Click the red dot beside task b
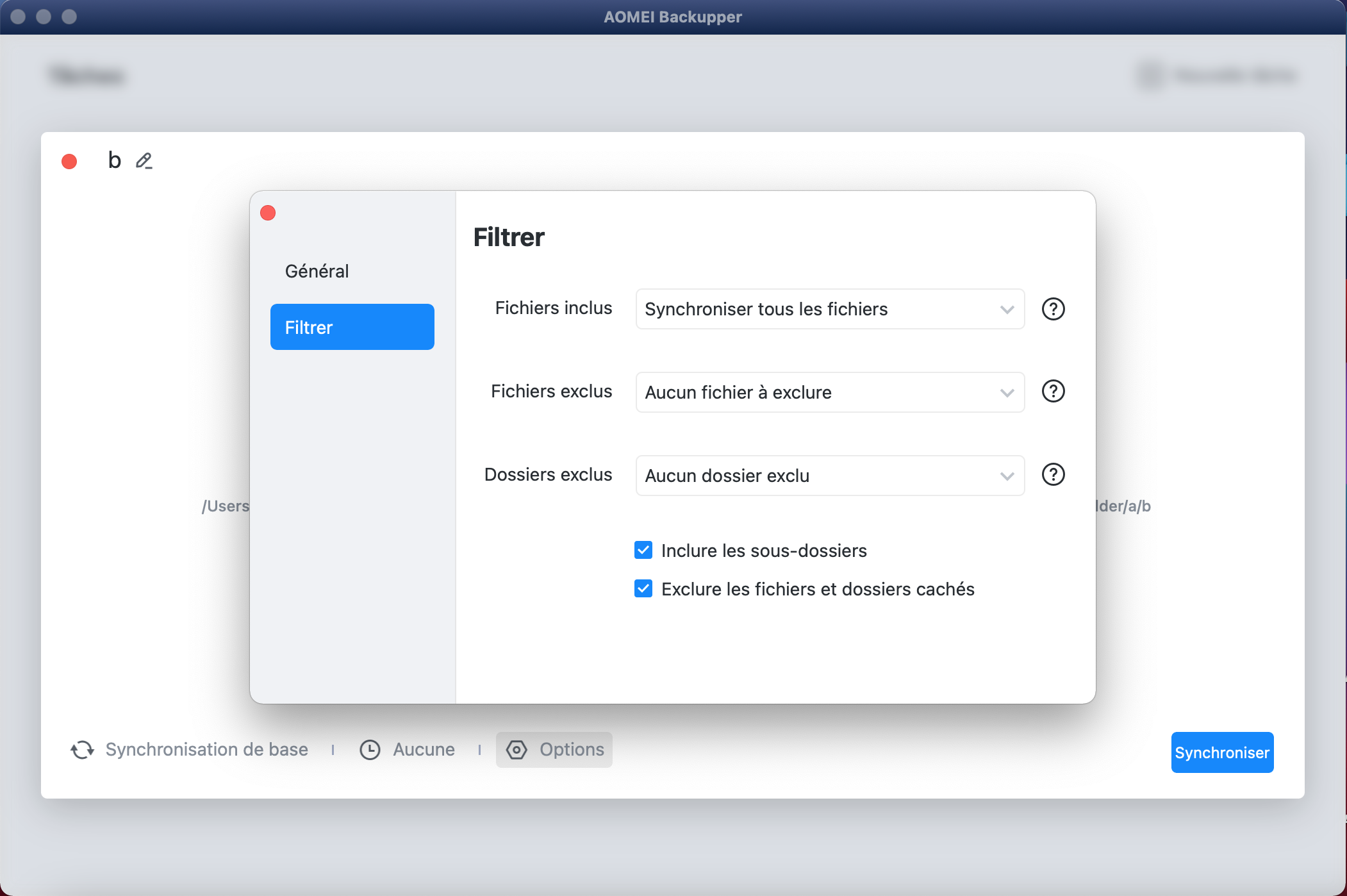The image size is (1347, 896). tap(69, 162)
